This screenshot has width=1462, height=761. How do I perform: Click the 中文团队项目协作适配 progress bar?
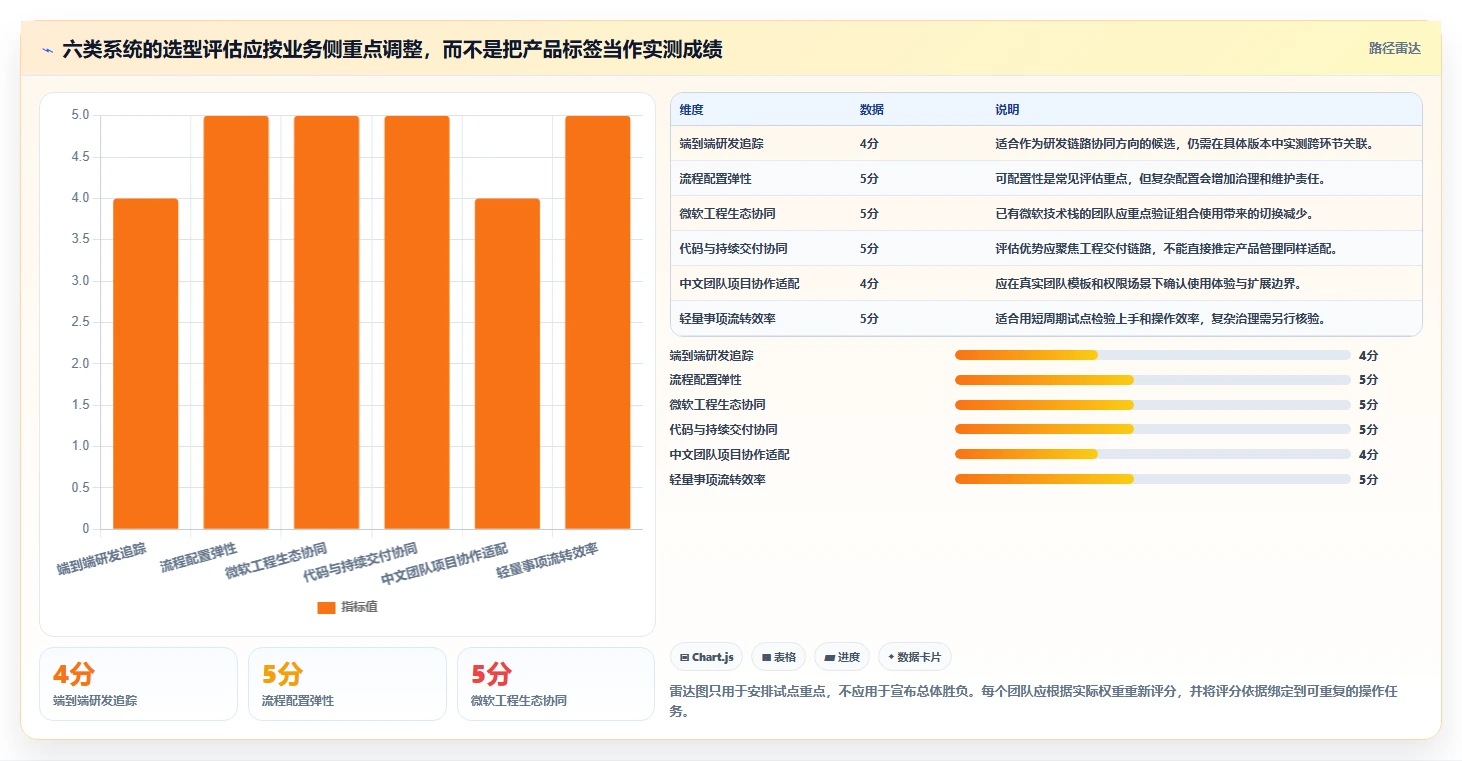1153,454
